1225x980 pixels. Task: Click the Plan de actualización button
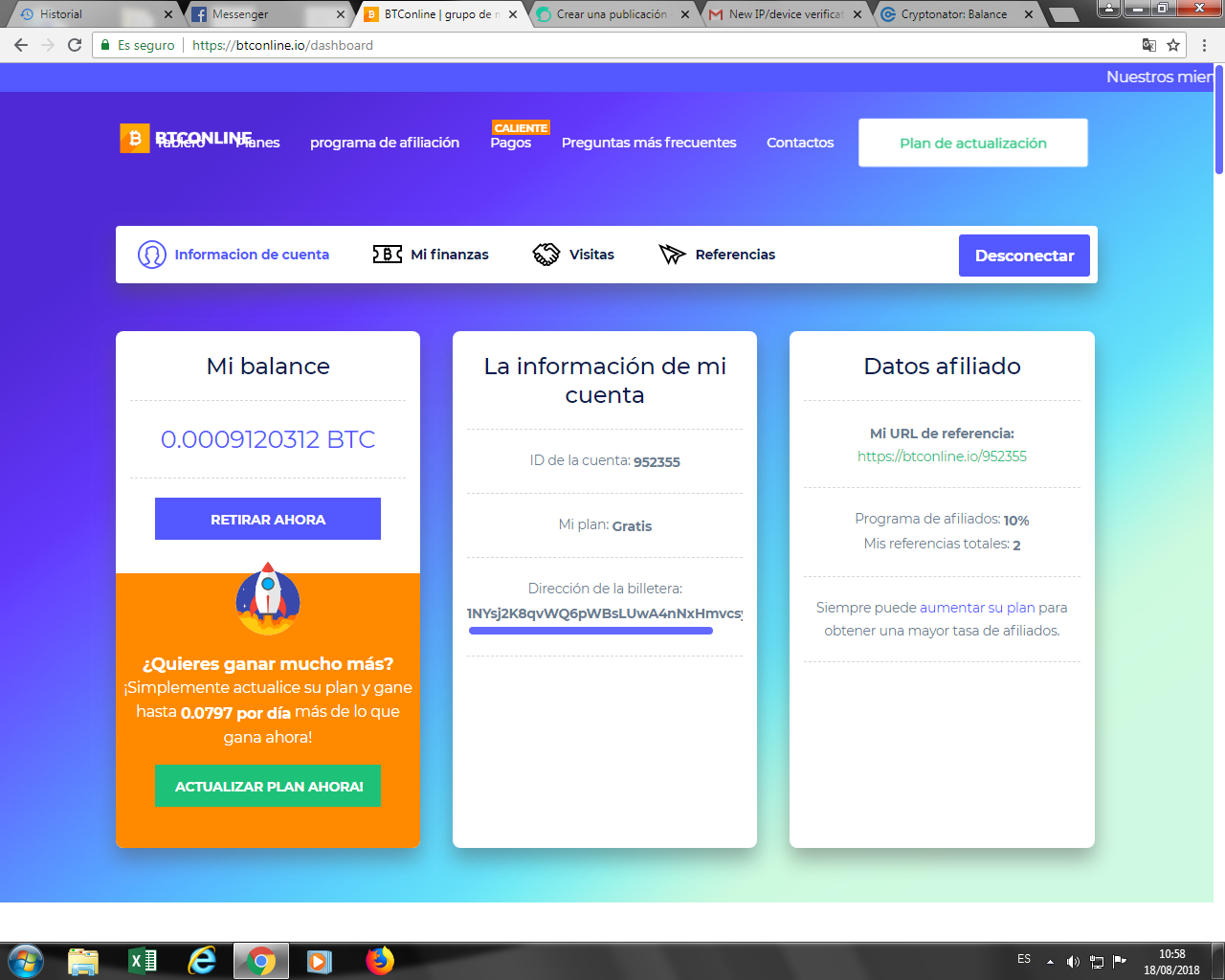point(973,143)
